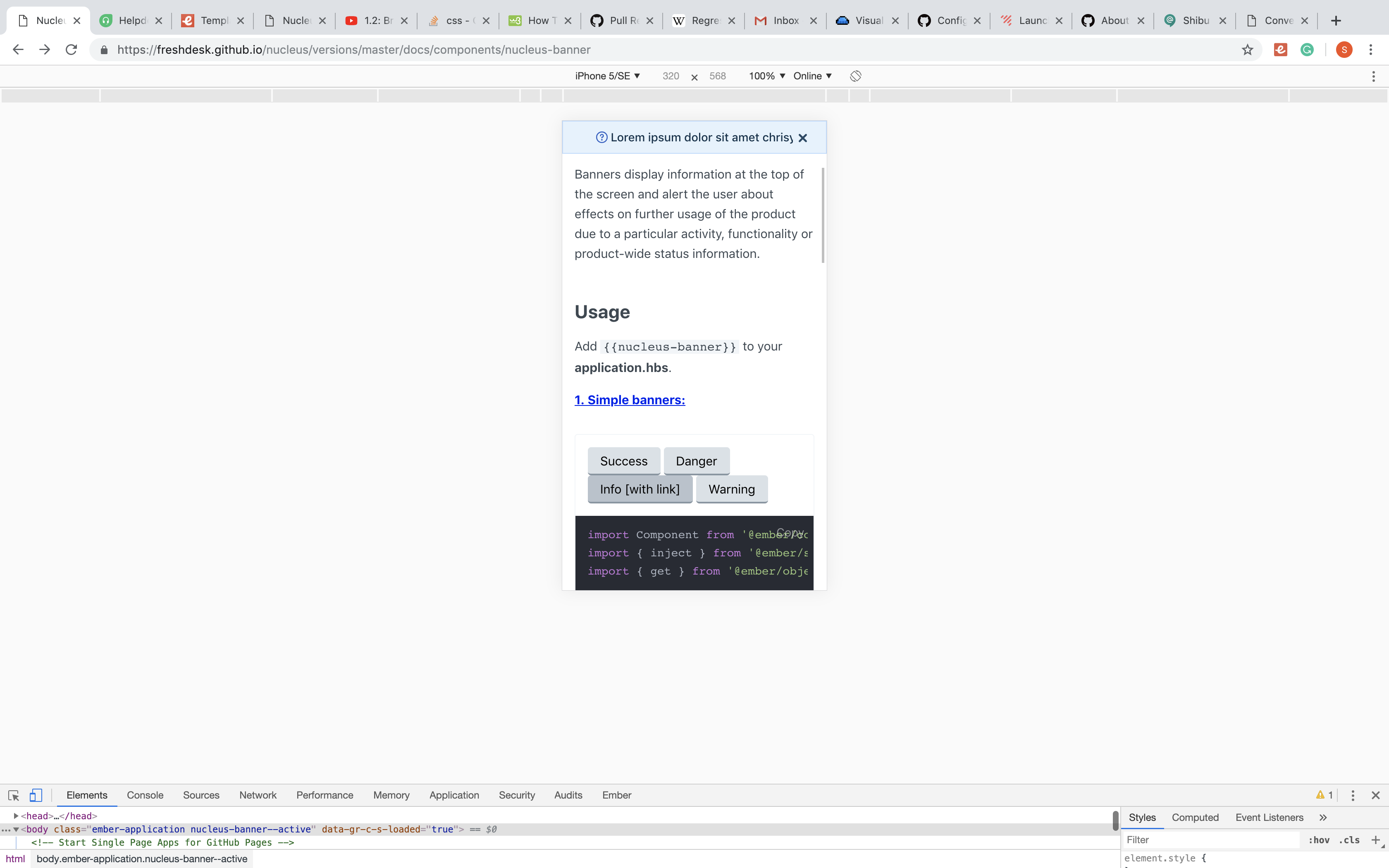Viewport: 1389px width, 868px height.
Task: Open the device toolbar options menu
Action: pos(1374,76)
